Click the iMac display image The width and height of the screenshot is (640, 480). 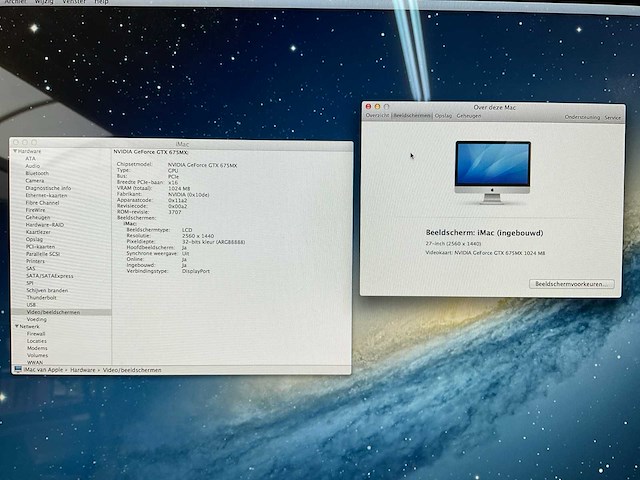point(493,172)
